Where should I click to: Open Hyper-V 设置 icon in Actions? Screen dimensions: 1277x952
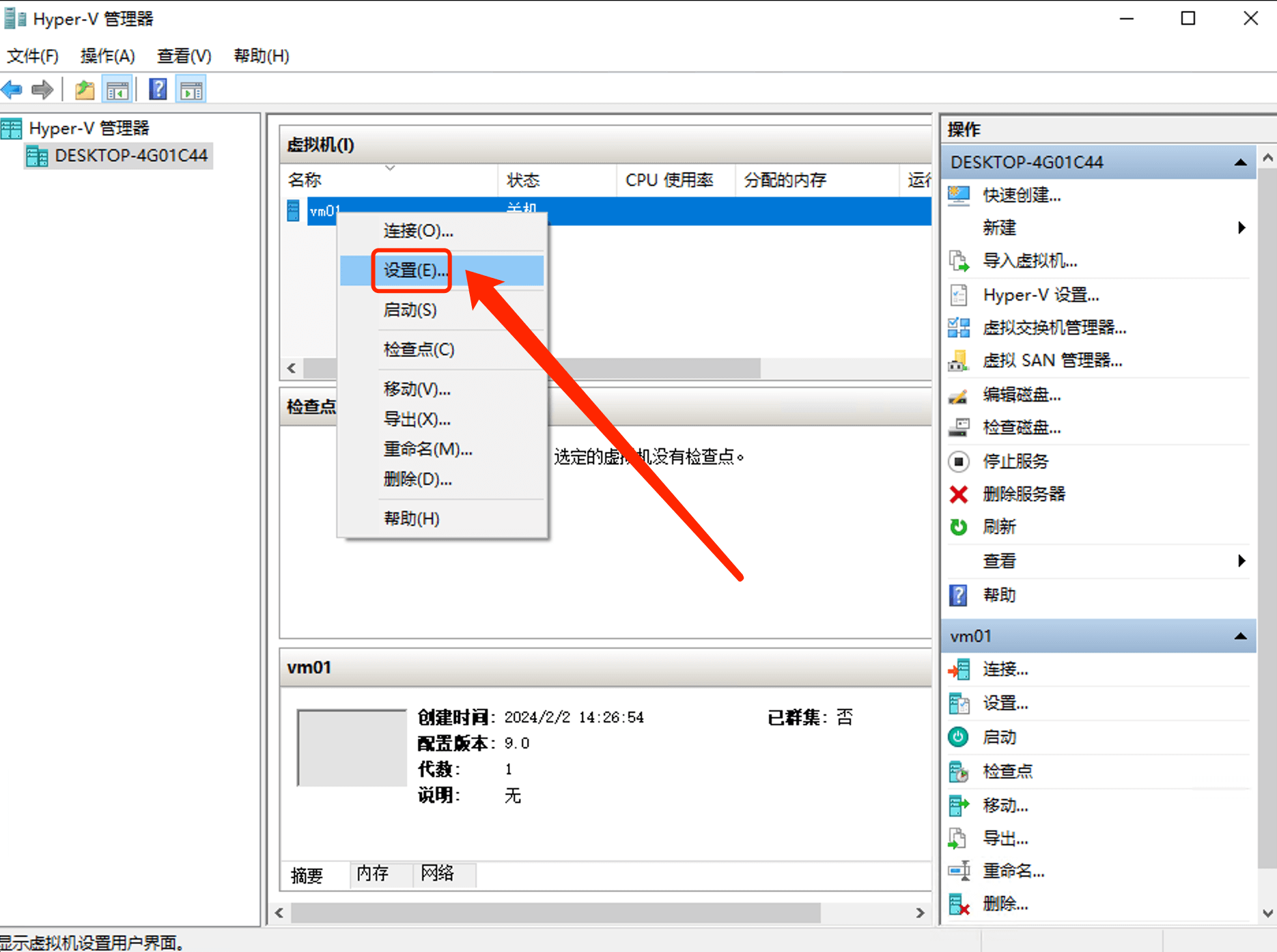click(x=959, y=295)
